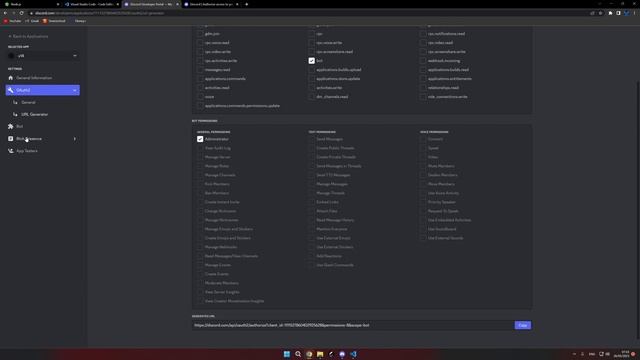Check the Manage Channels permission
This screenshot has height=360, width=640.
point(200,175)
